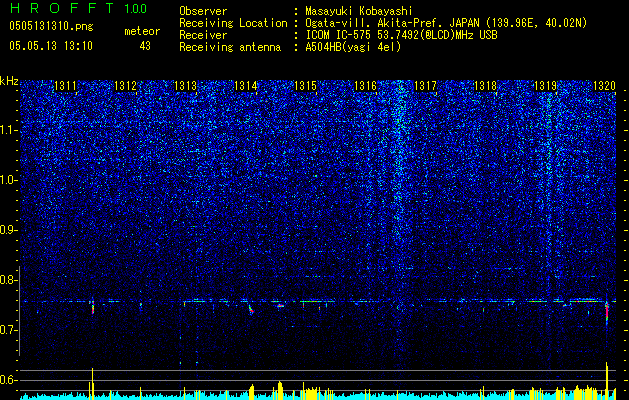Click the 0.7 kHz axis label

(9, 330)
